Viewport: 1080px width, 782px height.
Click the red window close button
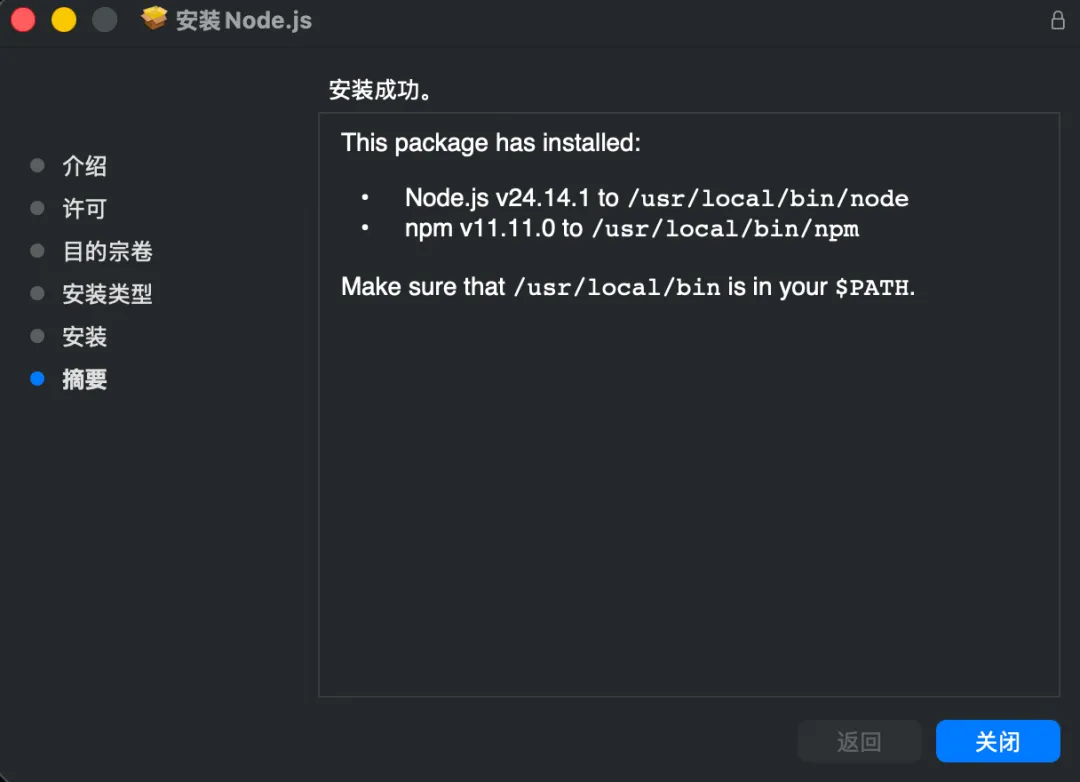click(x=23, y=20)
